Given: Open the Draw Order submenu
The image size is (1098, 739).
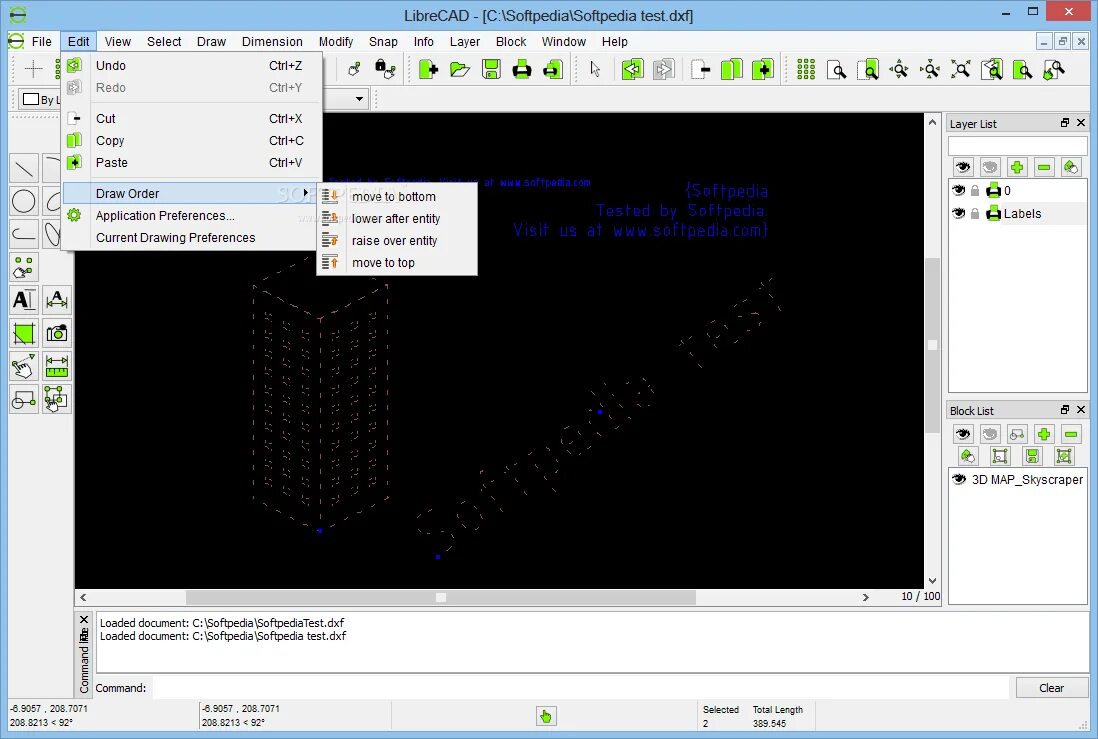Looking at the screenshot, I should (x=188, y=193).
